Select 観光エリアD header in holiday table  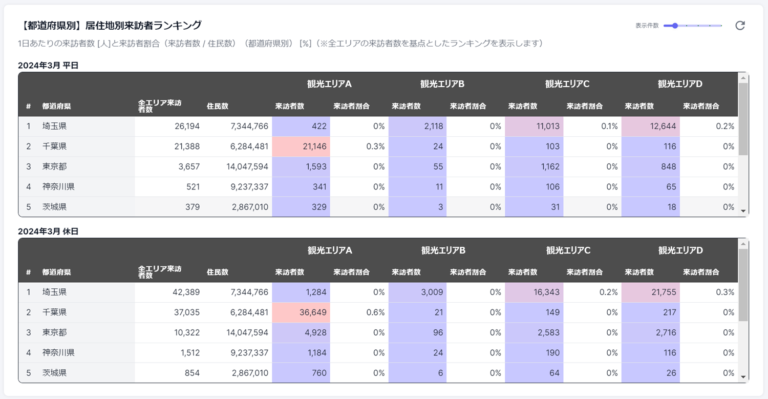coord(680,251)
